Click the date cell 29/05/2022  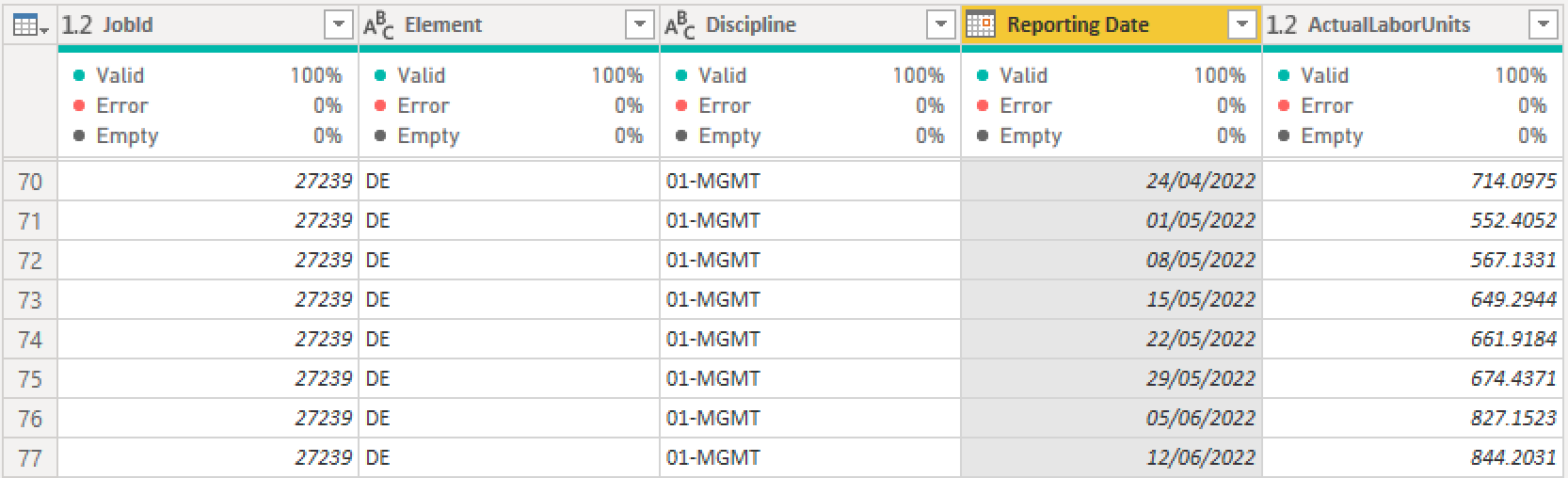[1112, 378]
